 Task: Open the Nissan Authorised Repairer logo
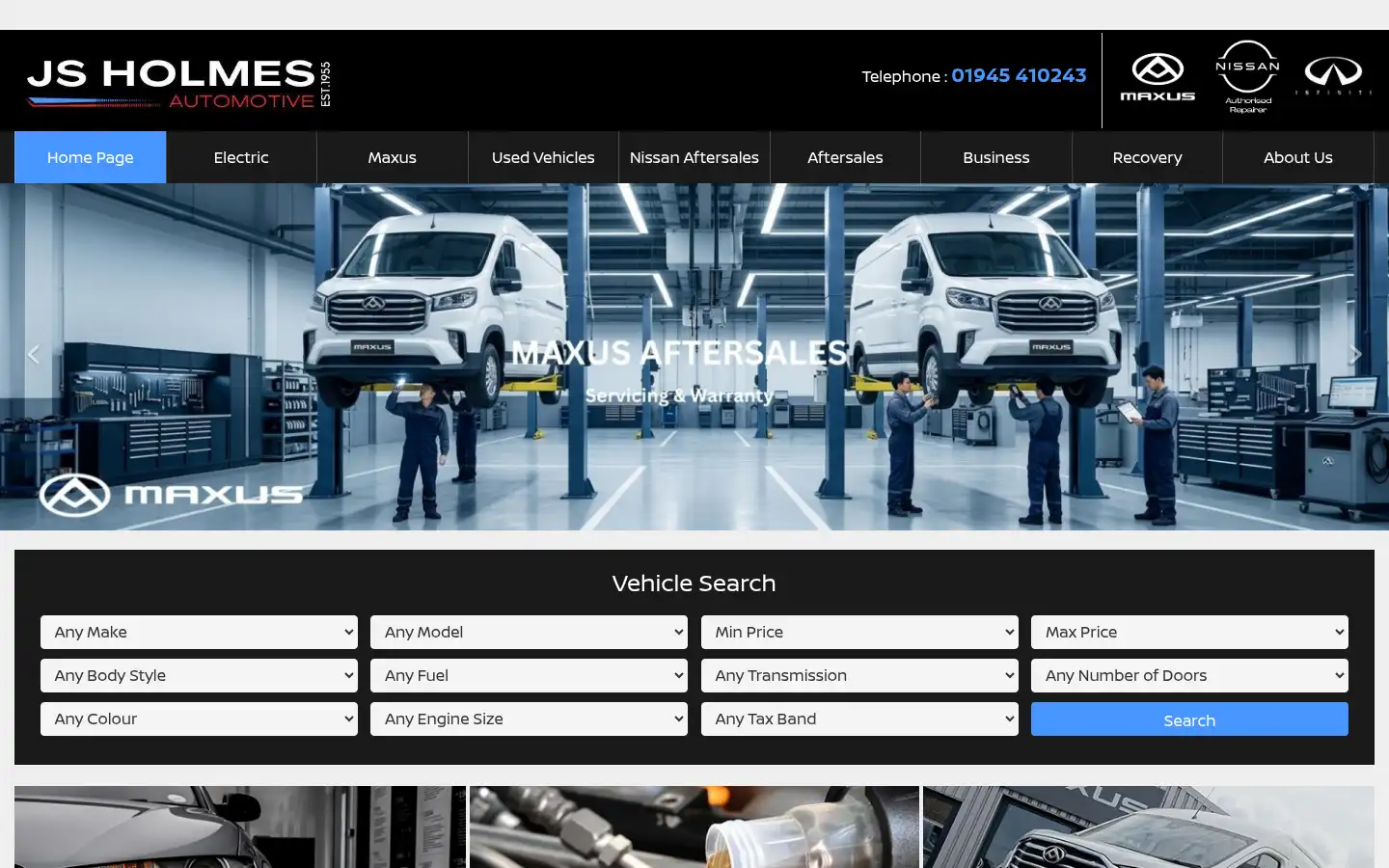click(x=1248, y=77)
